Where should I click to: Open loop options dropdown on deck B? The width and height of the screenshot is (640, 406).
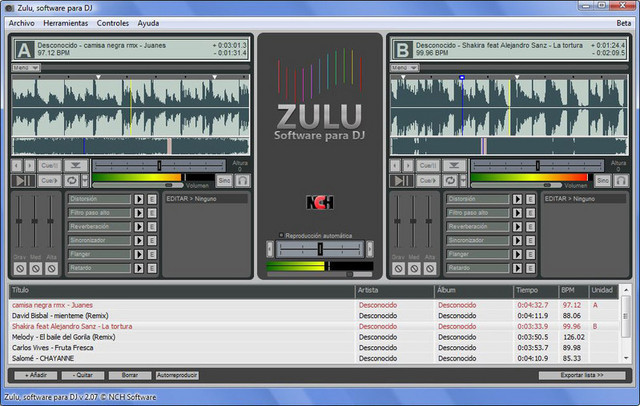coord(463,180)
